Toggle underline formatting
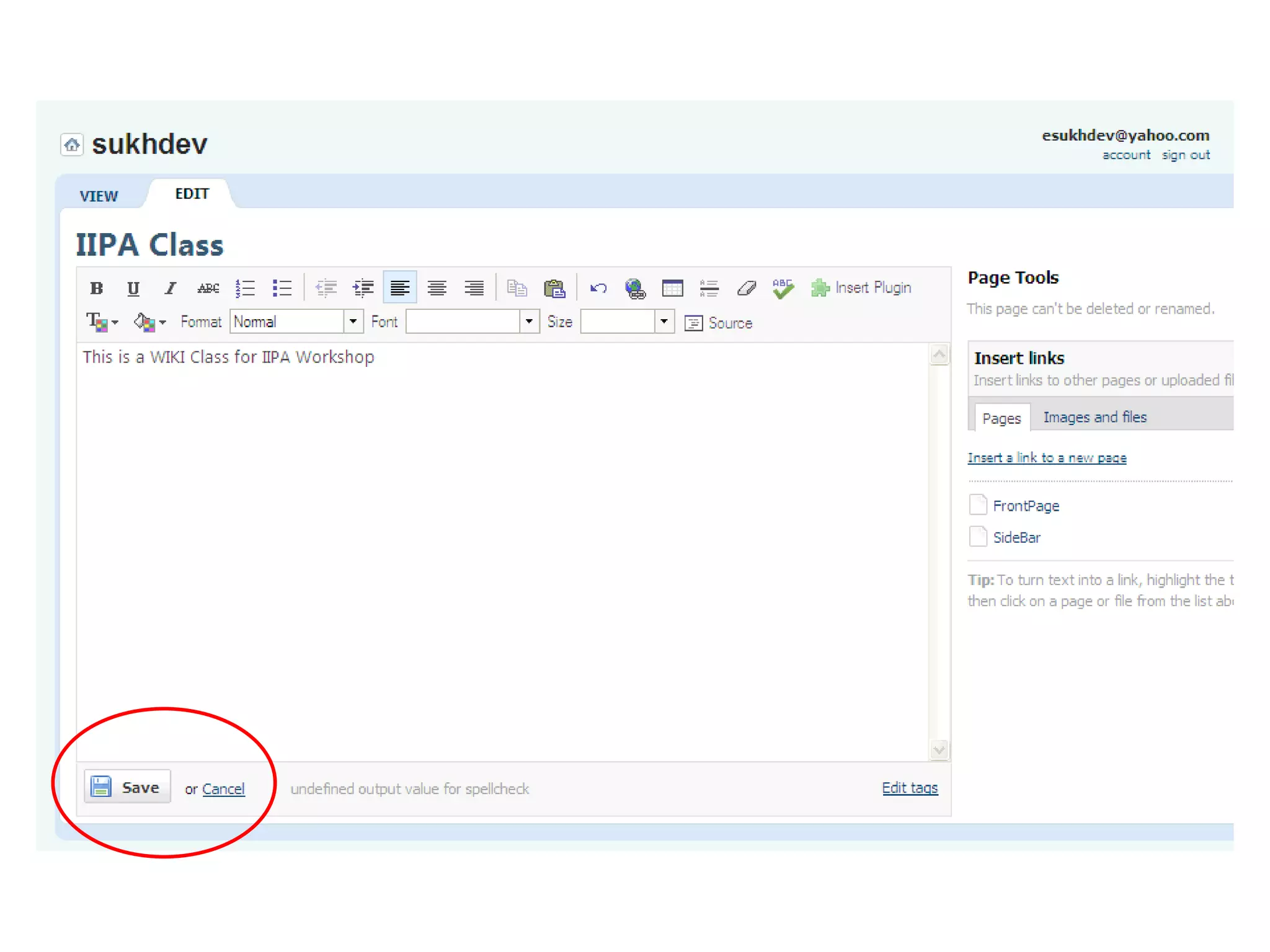Image resolution: width=1270 pixels, height=952 pixels. click(133, 288)
